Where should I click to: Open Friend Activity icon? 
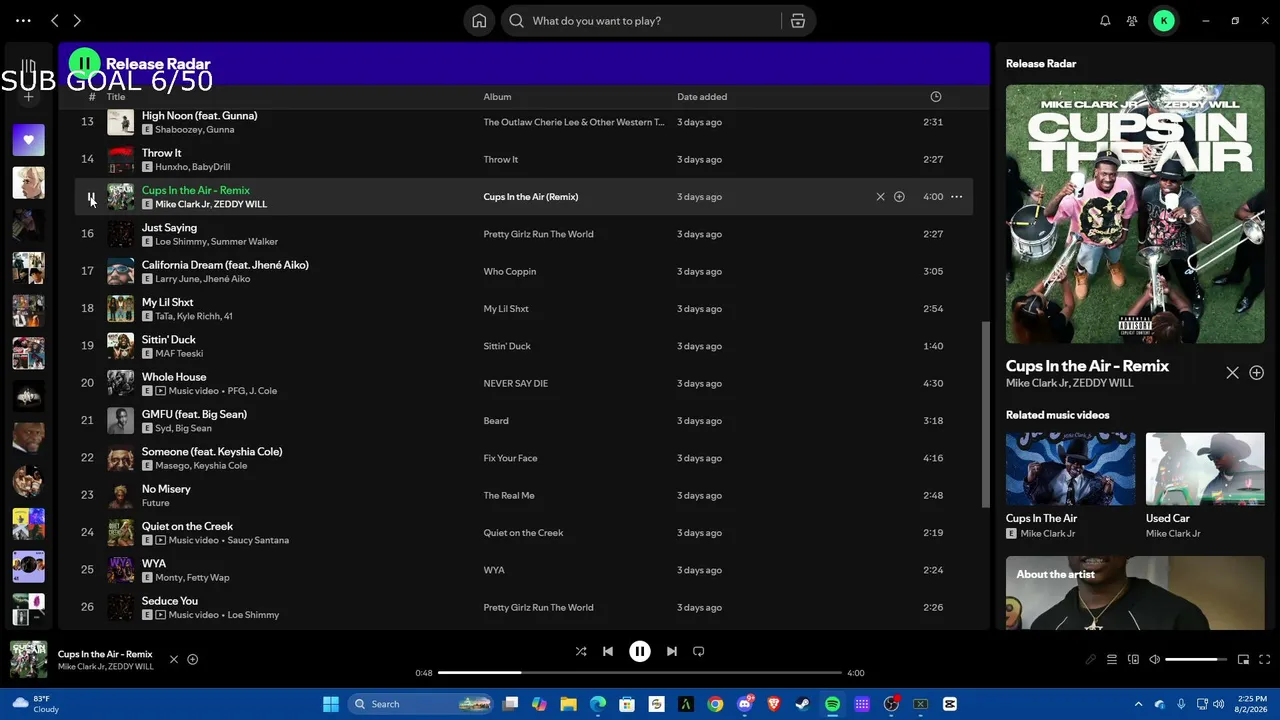point(1132,21)
